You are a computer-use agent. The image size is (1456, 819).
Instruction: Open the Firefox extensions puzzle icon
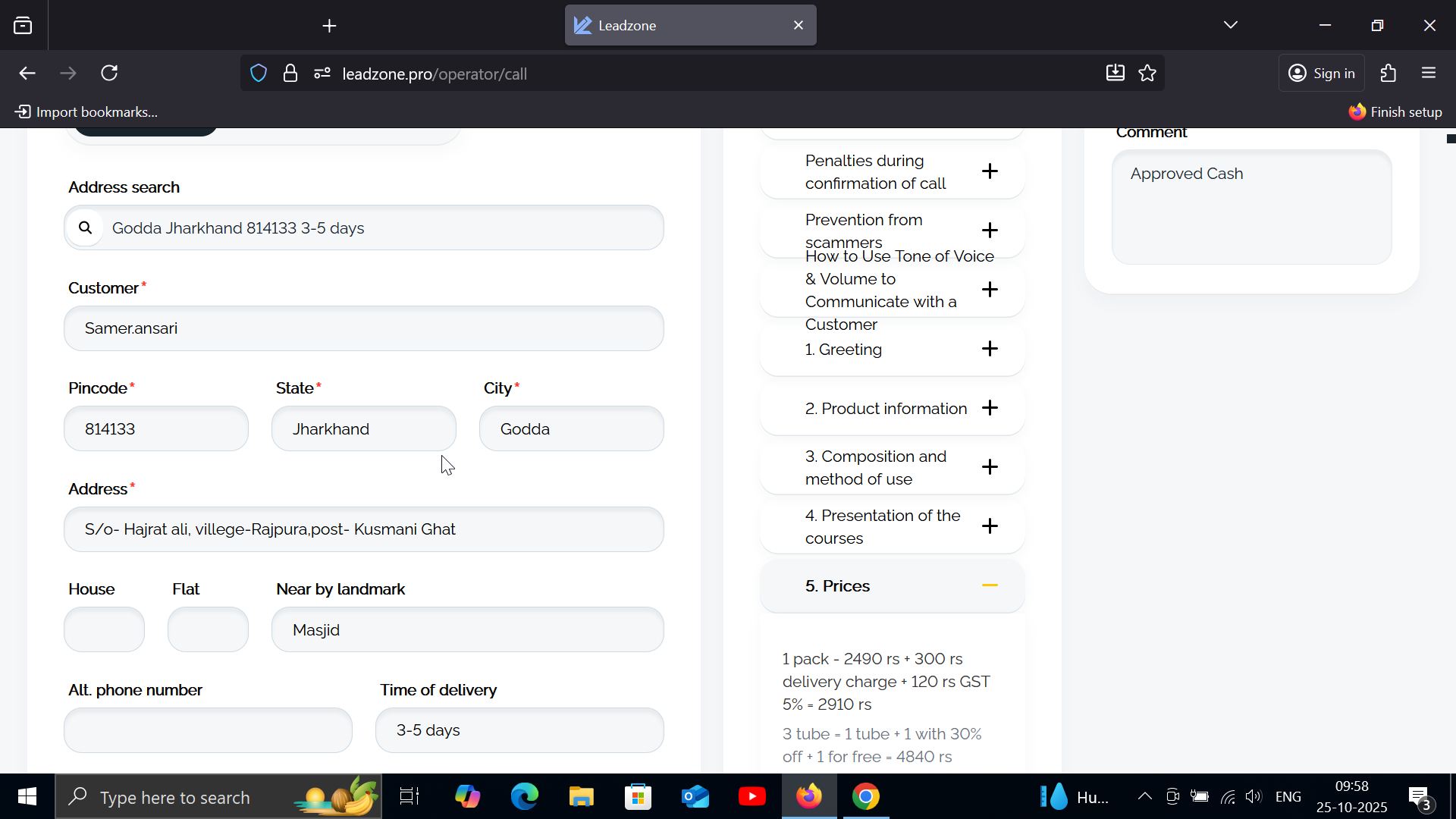[1389, 74]
